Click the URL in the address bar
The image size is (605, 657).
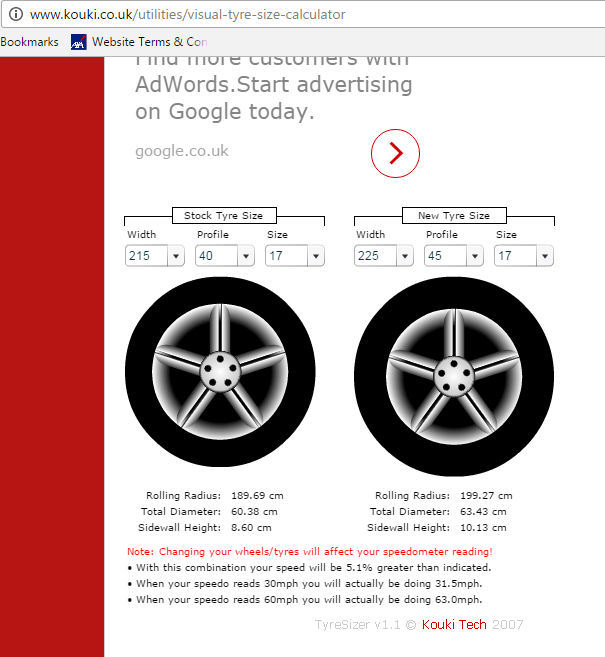pos(188,15)
